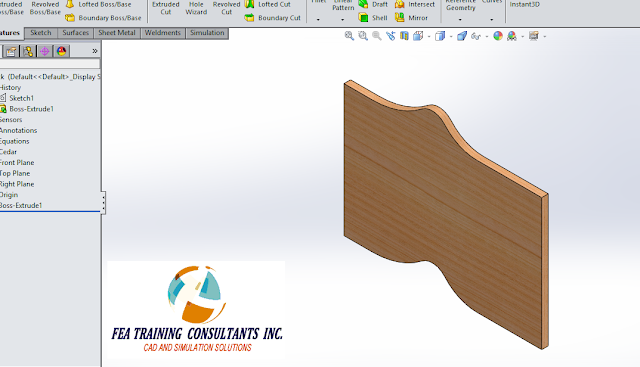Open View Settings dropdown arrow

(x=522, y=36)
